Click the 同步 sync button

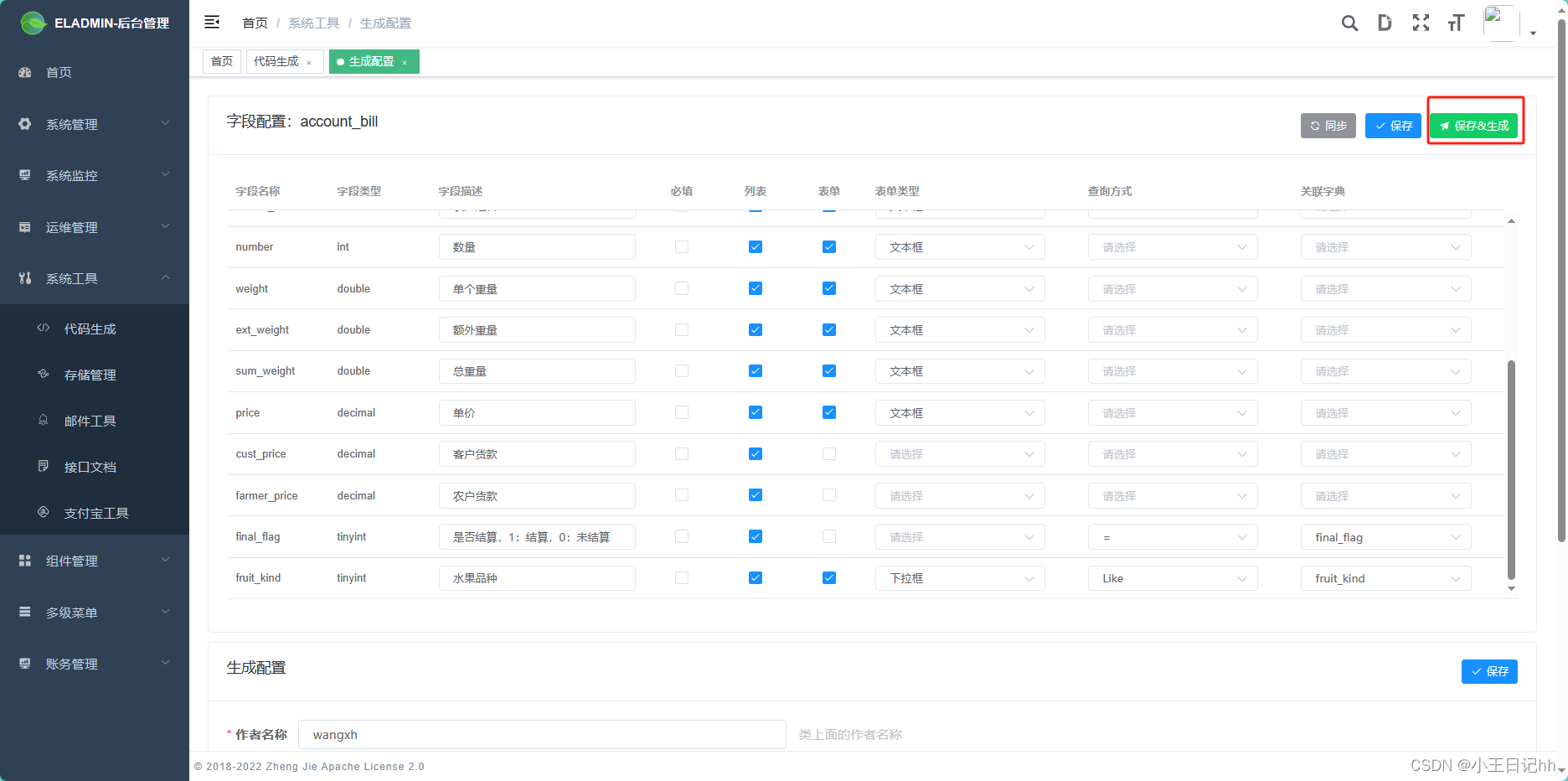click(1328, 126)
